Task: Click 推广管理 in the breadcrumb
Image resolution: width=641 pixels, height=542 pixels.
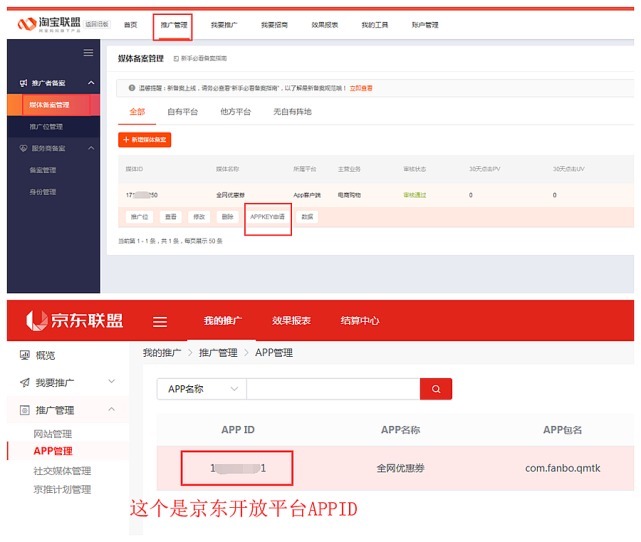Action: pos(218,353)
